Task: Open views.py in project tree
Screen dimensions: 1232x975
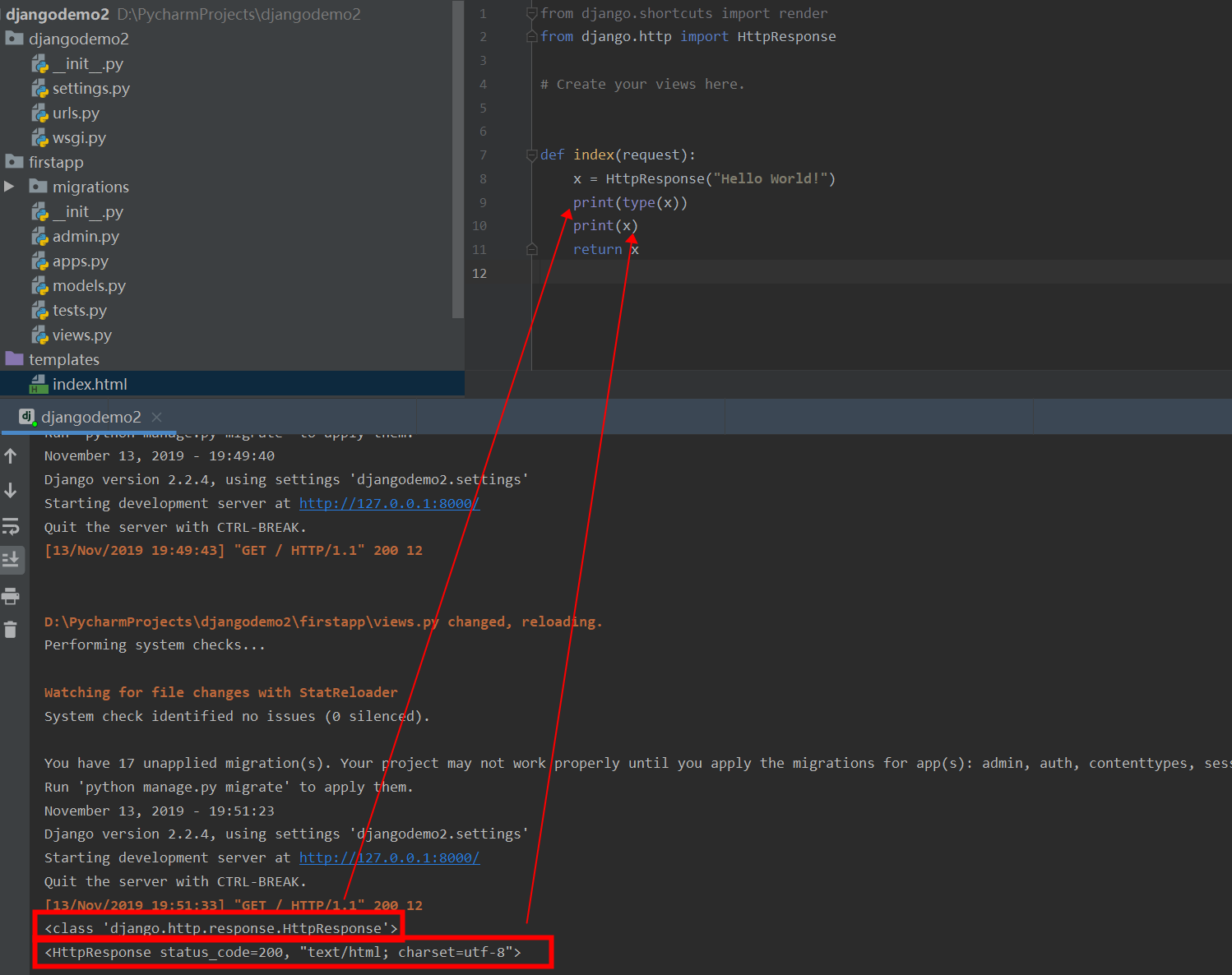Action: (81, 335)
